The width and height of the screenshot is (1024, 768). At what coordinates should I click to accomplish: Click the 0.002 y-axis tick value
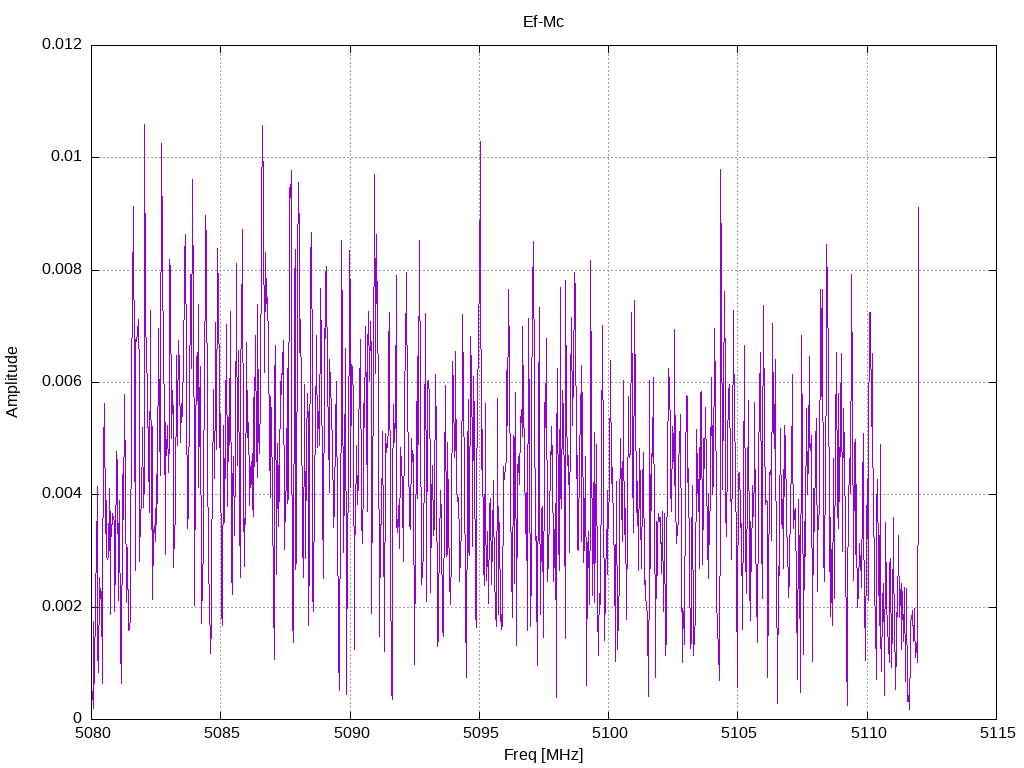tap(62, 606)
